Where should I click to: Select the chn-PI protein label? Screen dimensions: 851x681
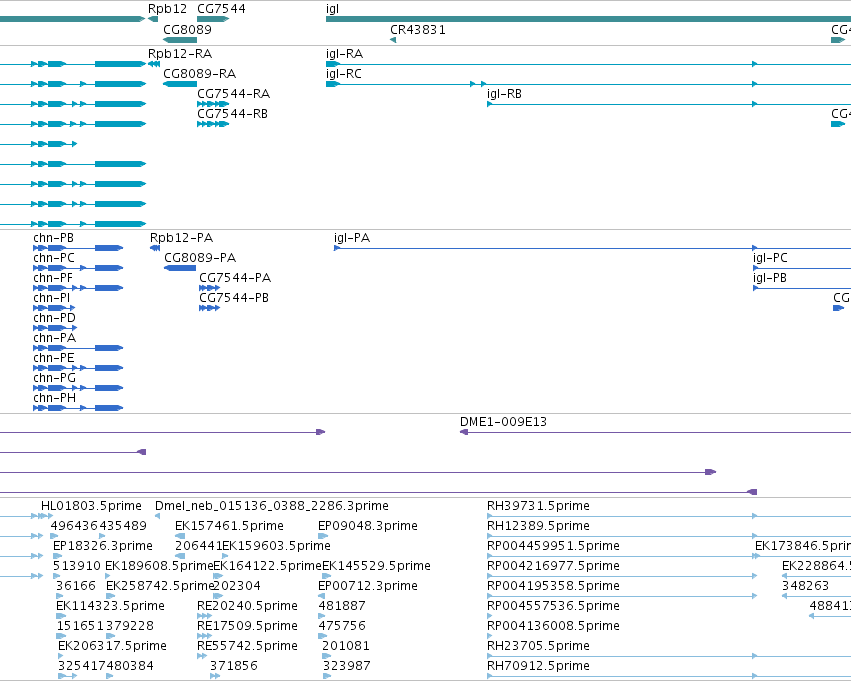[52, 298]
